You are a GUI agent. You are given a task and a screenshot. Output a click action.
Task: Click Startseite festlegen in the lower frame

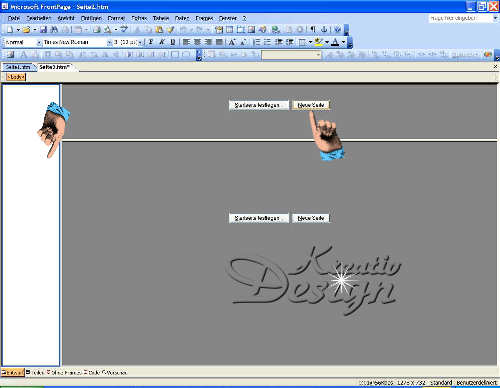[x=259, y=218]
